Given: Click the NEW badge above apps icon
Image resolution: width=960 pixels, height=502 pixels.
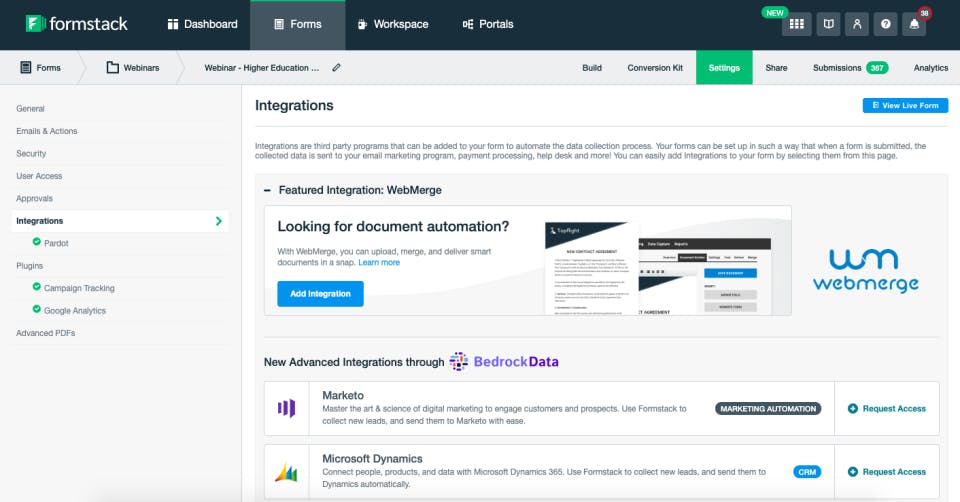Looking at the screenshot, I should point(774,13).
